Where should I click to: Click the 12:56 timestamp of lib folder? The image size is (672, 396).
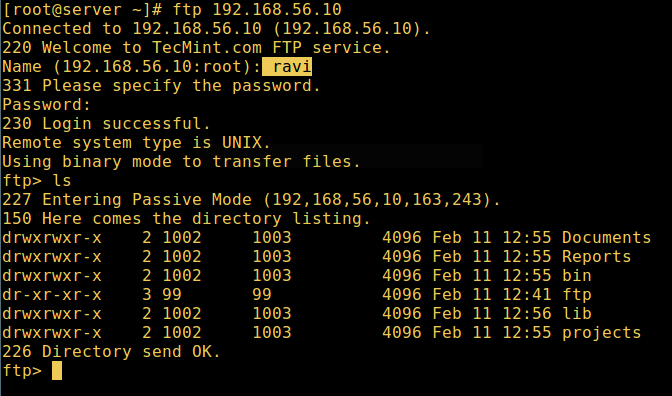click(527, 313)
